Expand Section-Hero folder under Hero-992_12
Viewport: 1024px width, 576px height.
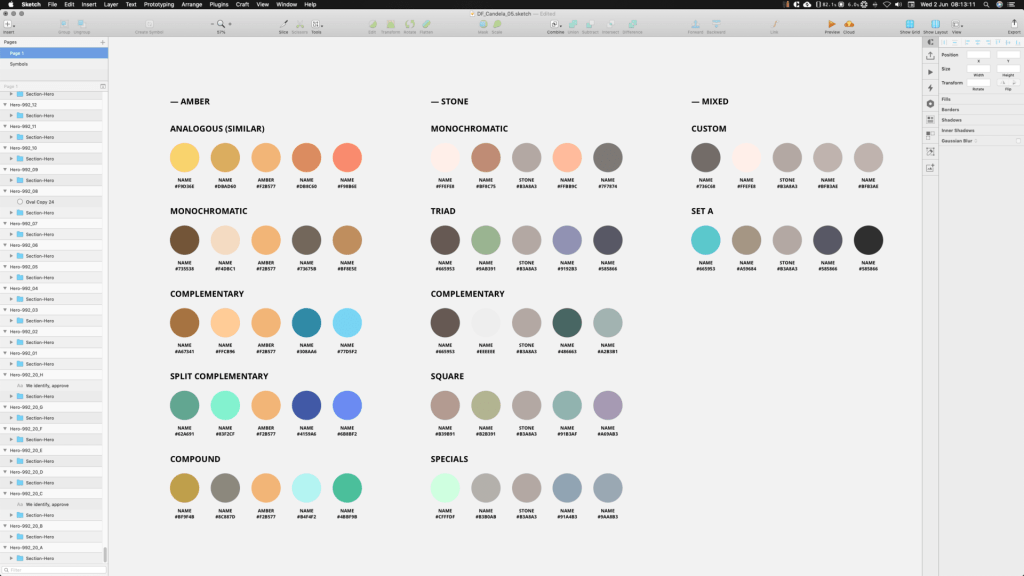[x=11, y=115]
